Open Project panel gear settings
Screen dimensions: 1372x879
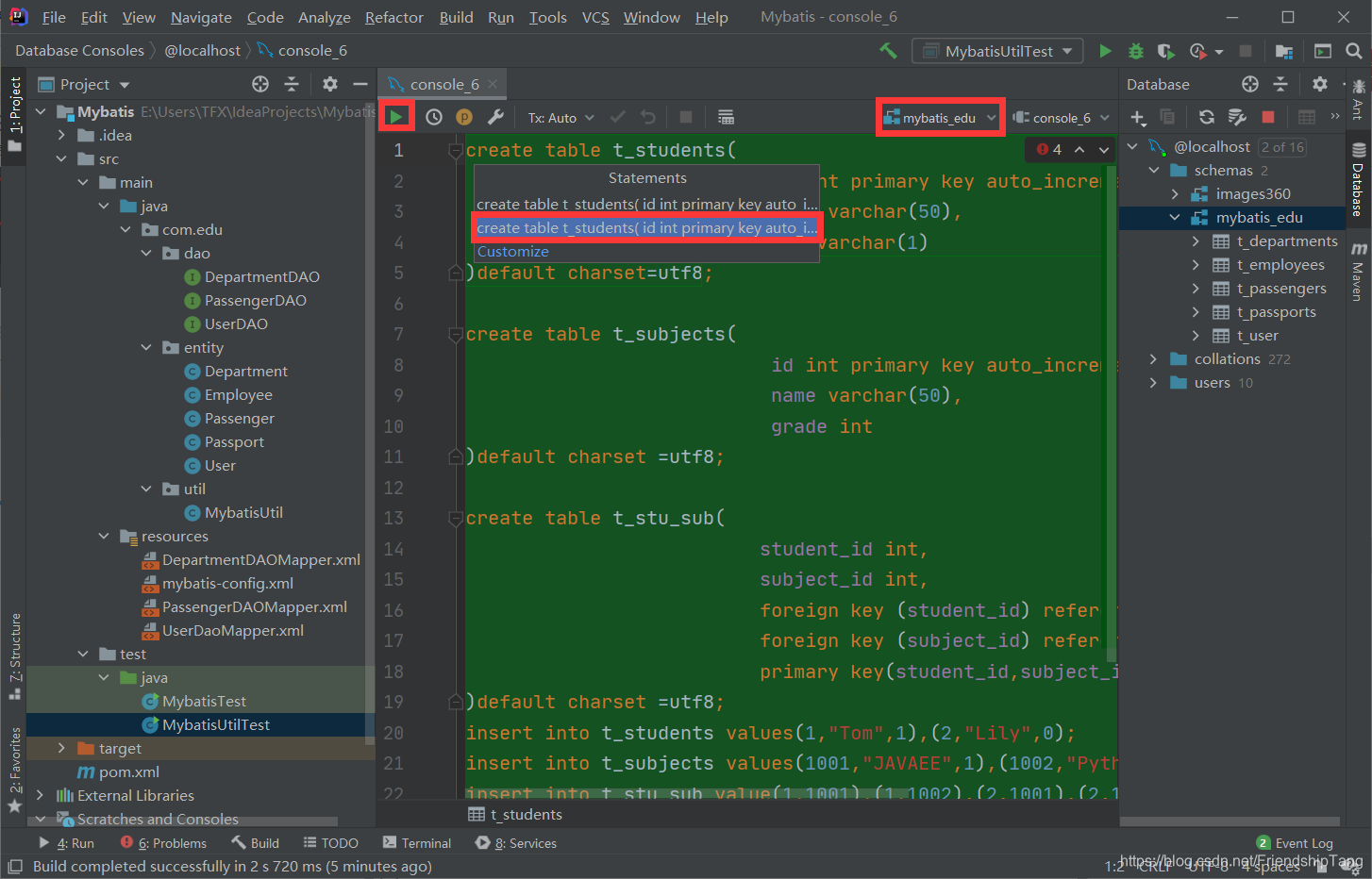point(329,84)
